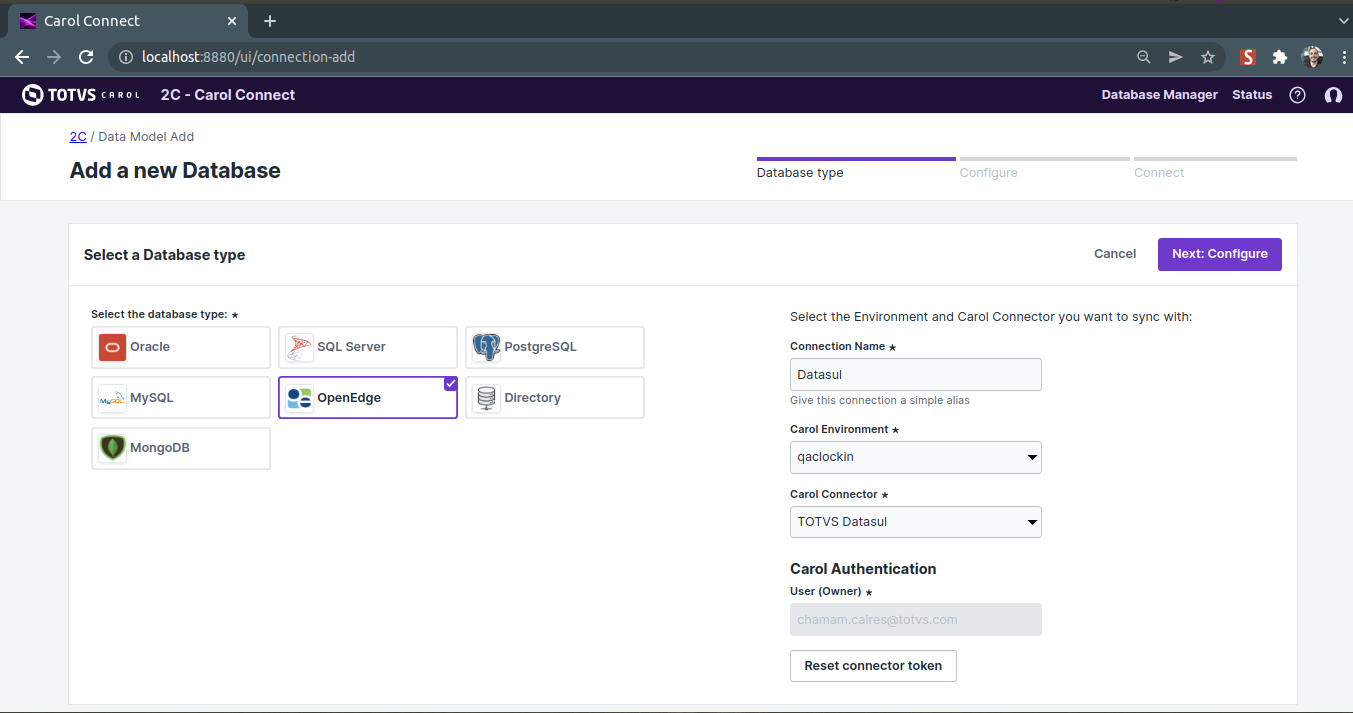
Task: Select the MySQL logo icon
Action: click(112, 398)
